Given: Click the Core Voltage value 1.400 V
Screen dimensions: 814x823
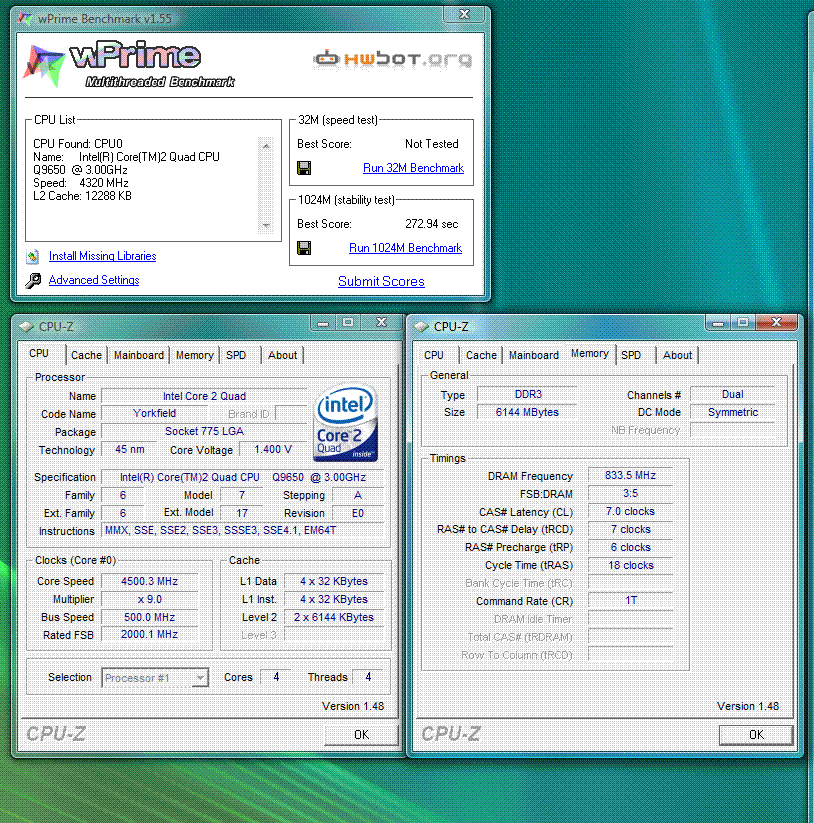Looking at the screenshot, I should pyautogui.click(x=272, y=450).
